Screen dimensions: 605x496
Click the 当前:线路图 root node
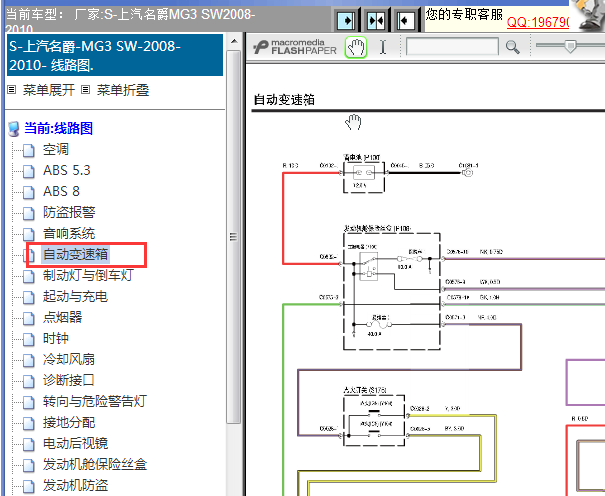tap(59, 128)
